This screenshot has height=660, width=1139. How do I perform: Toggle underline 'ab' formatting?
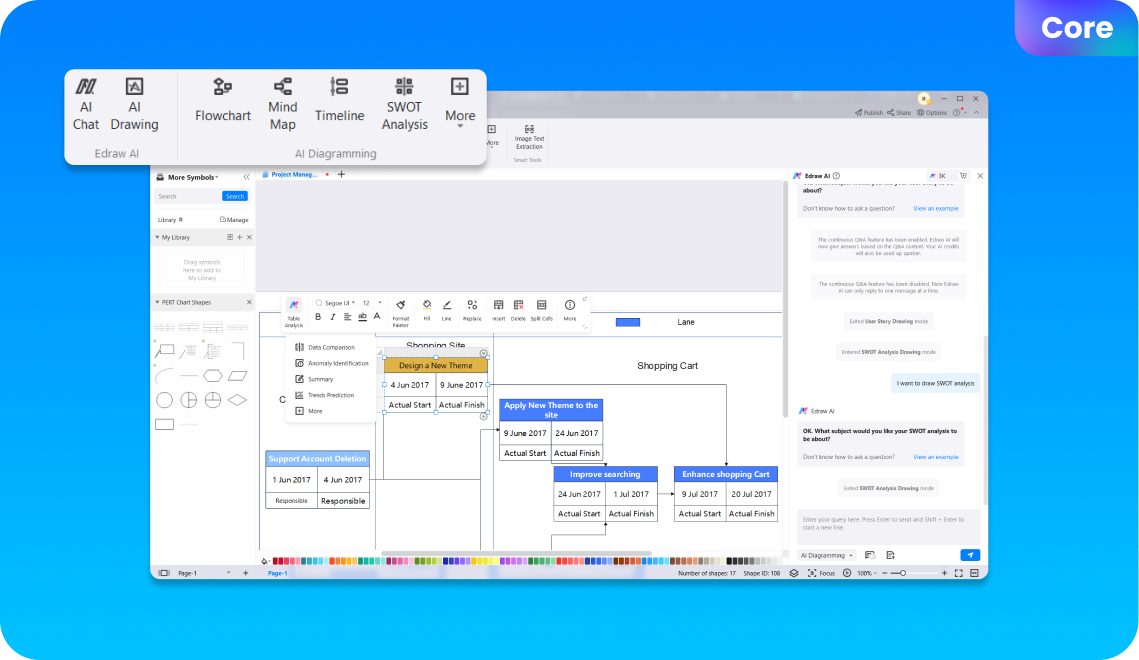362,317
